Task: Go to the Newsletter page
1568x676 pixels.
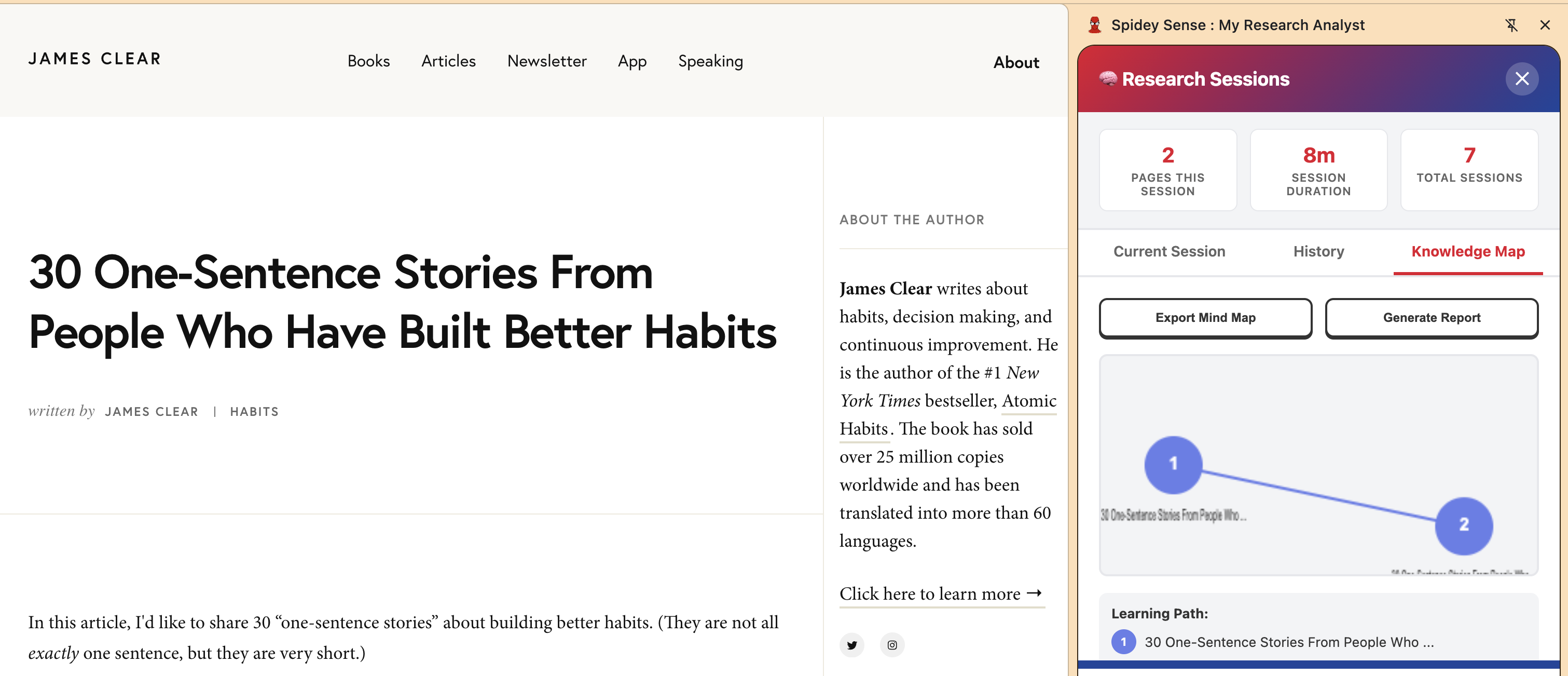Action: pos(546,61)
